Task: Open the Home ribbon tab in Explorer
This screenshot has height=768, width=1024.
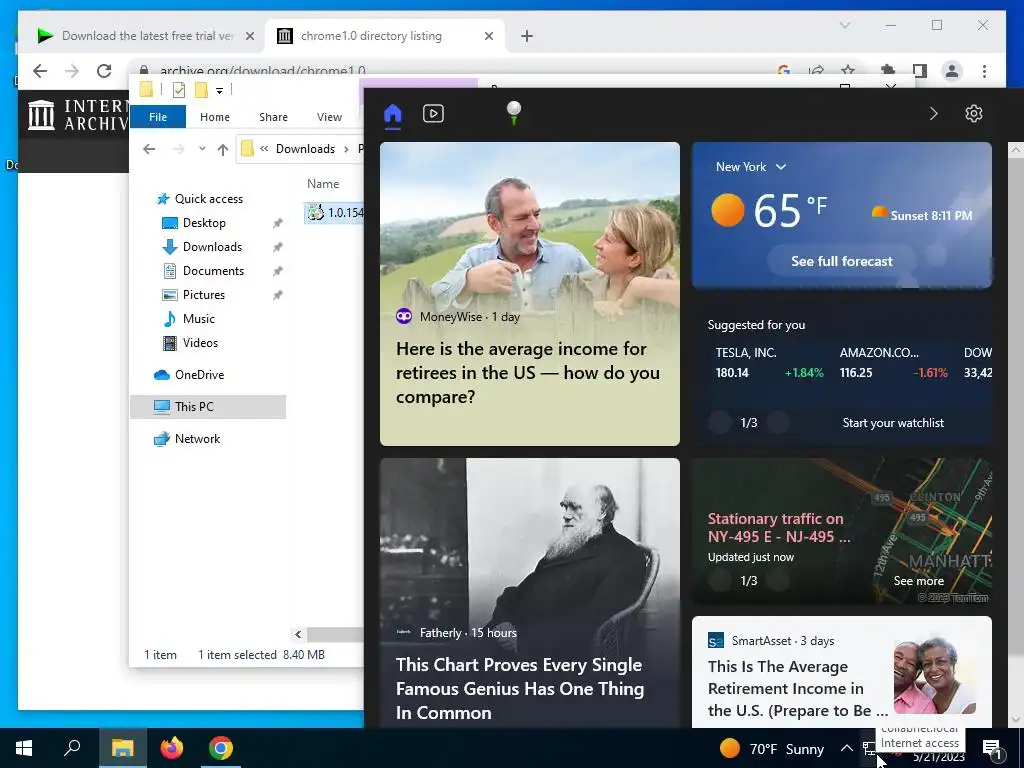Action: point(215,117)
